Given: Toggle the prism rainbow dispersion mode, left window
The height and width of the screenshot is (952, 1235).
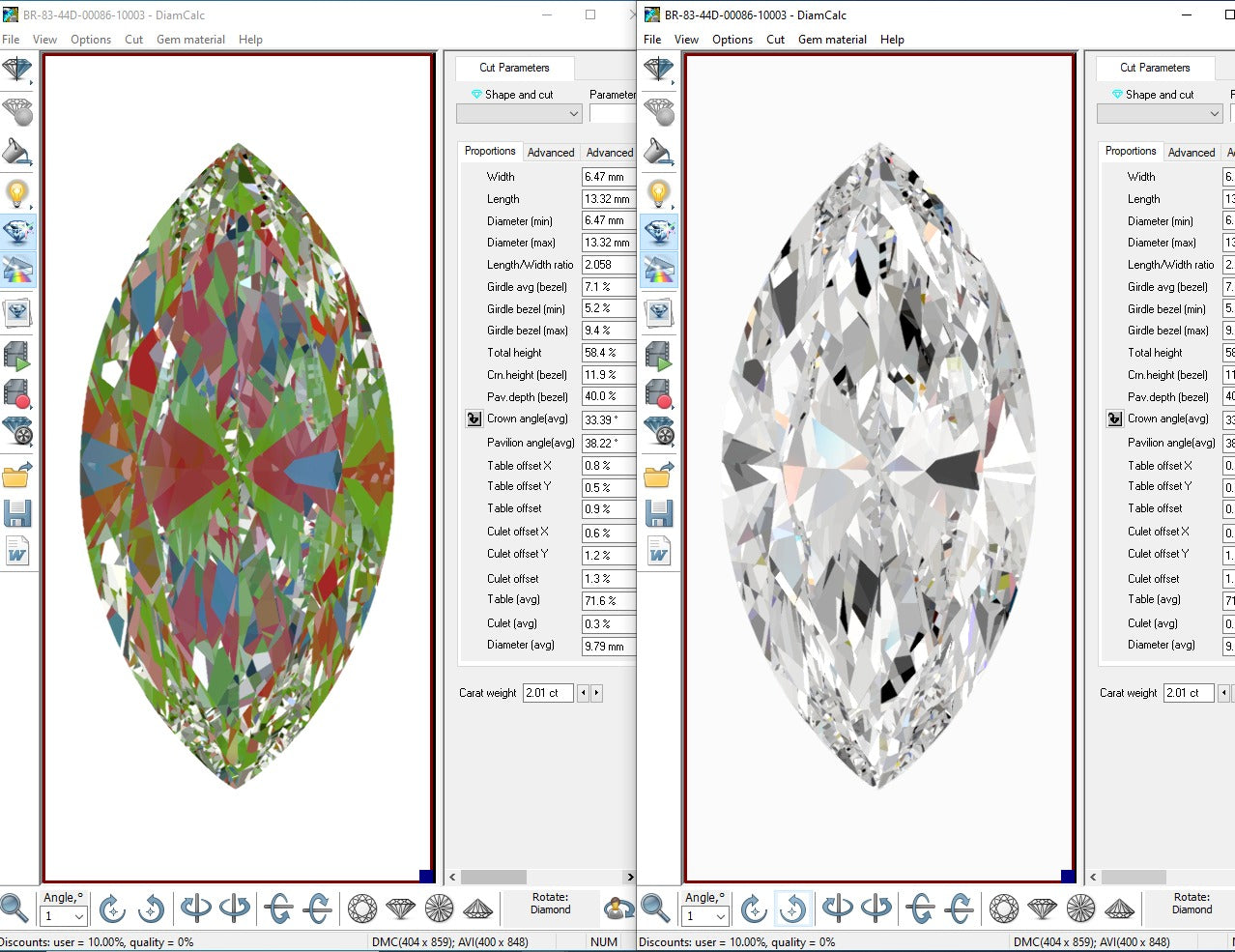Looking at the screenshot, I should point(18,270).
